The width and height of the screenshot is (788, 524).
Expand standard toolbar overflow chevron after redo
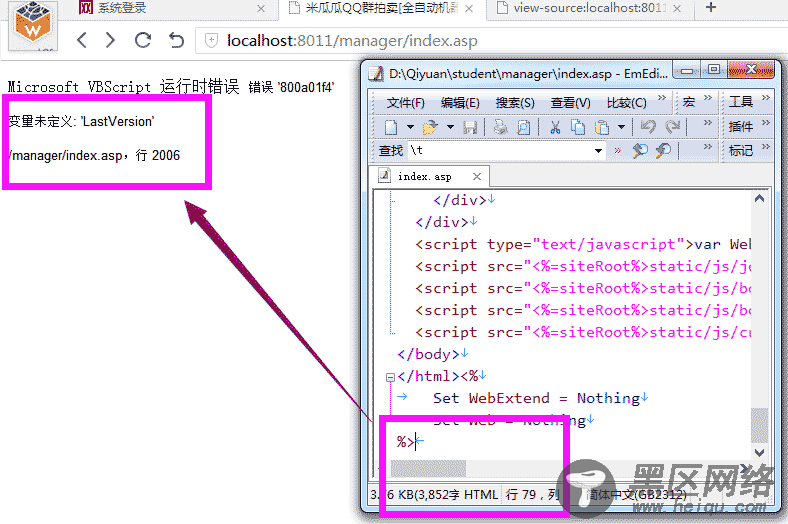click(x=708, y=122)
